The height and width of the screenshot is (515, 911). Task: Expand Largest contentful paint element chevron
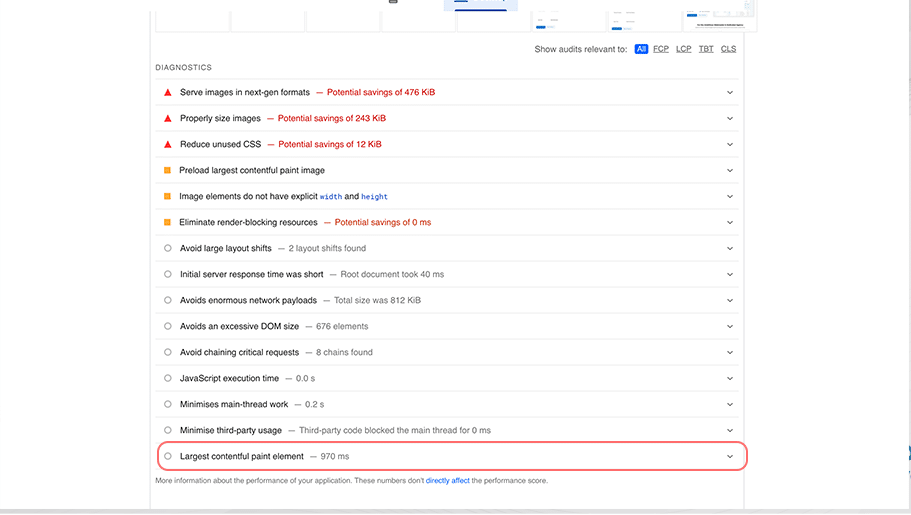coord(730,456)
